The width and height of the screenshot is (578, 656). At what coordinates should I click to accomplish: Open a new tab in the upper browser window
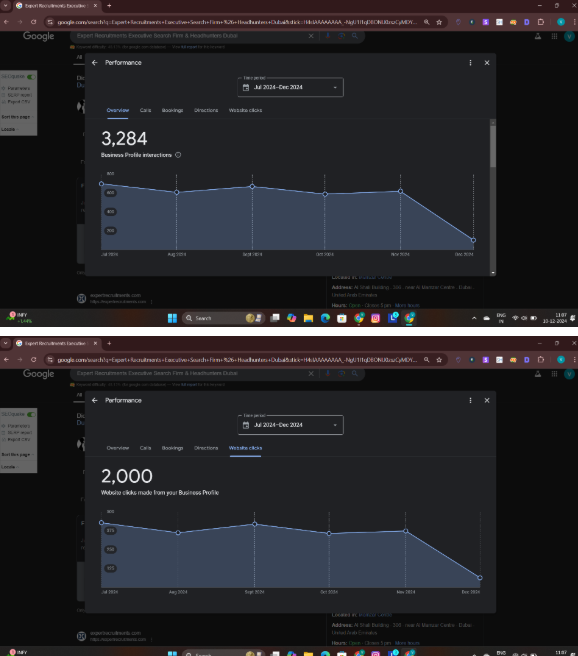pos(109,6)
